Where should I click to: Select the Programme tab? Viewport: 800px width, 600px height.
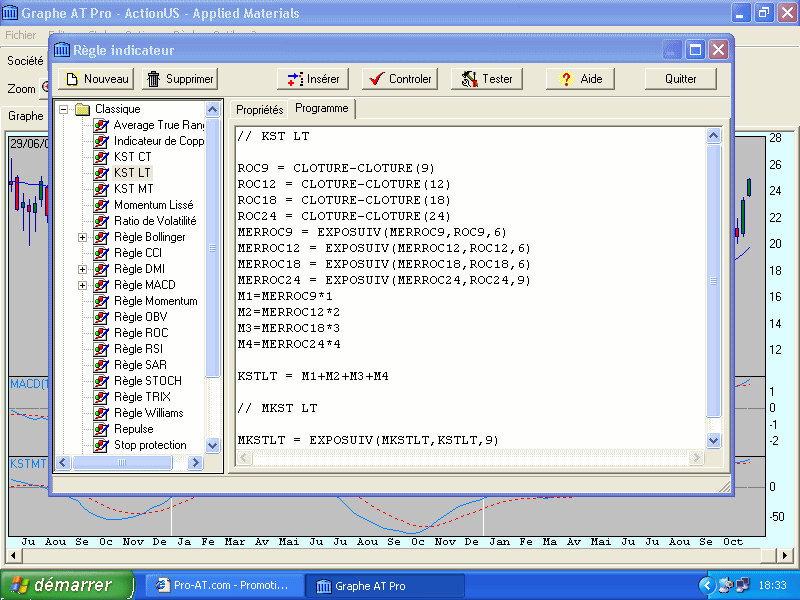(x=322, y=108)
